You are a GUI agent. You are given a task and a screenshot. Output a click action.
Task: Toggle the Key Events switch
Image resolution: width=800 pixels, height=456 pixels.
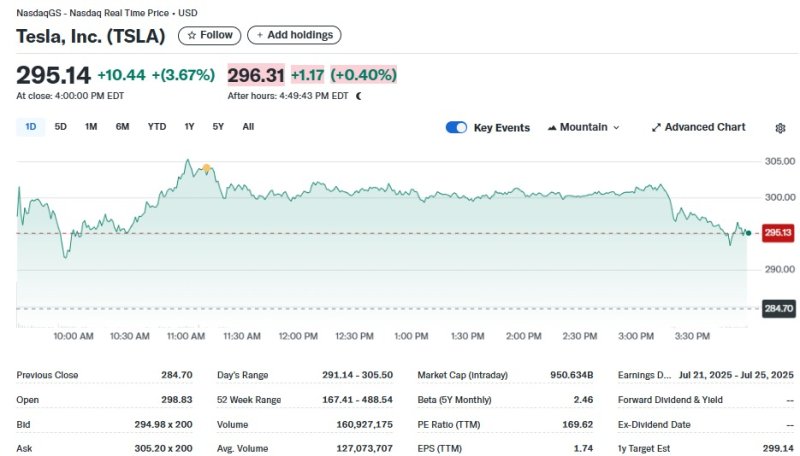[456, 128]
